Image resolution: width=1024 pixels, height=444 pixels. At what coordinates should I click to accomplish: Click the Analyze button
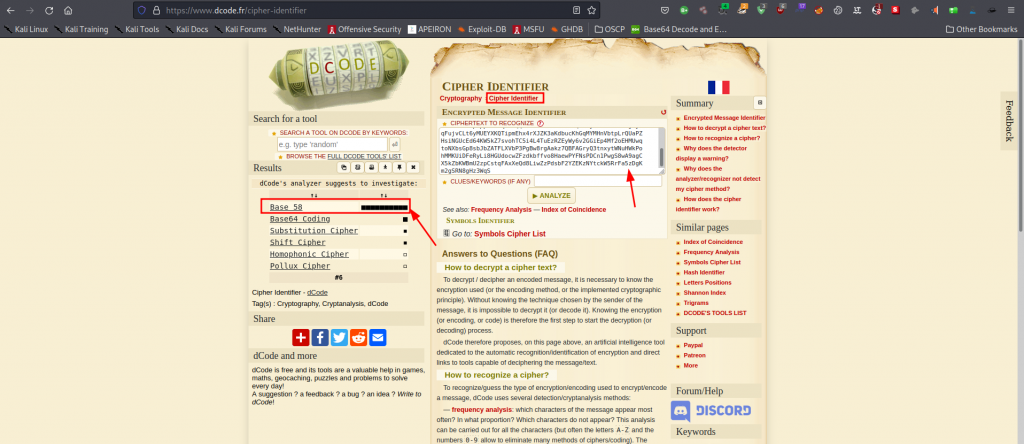point(551,195)
